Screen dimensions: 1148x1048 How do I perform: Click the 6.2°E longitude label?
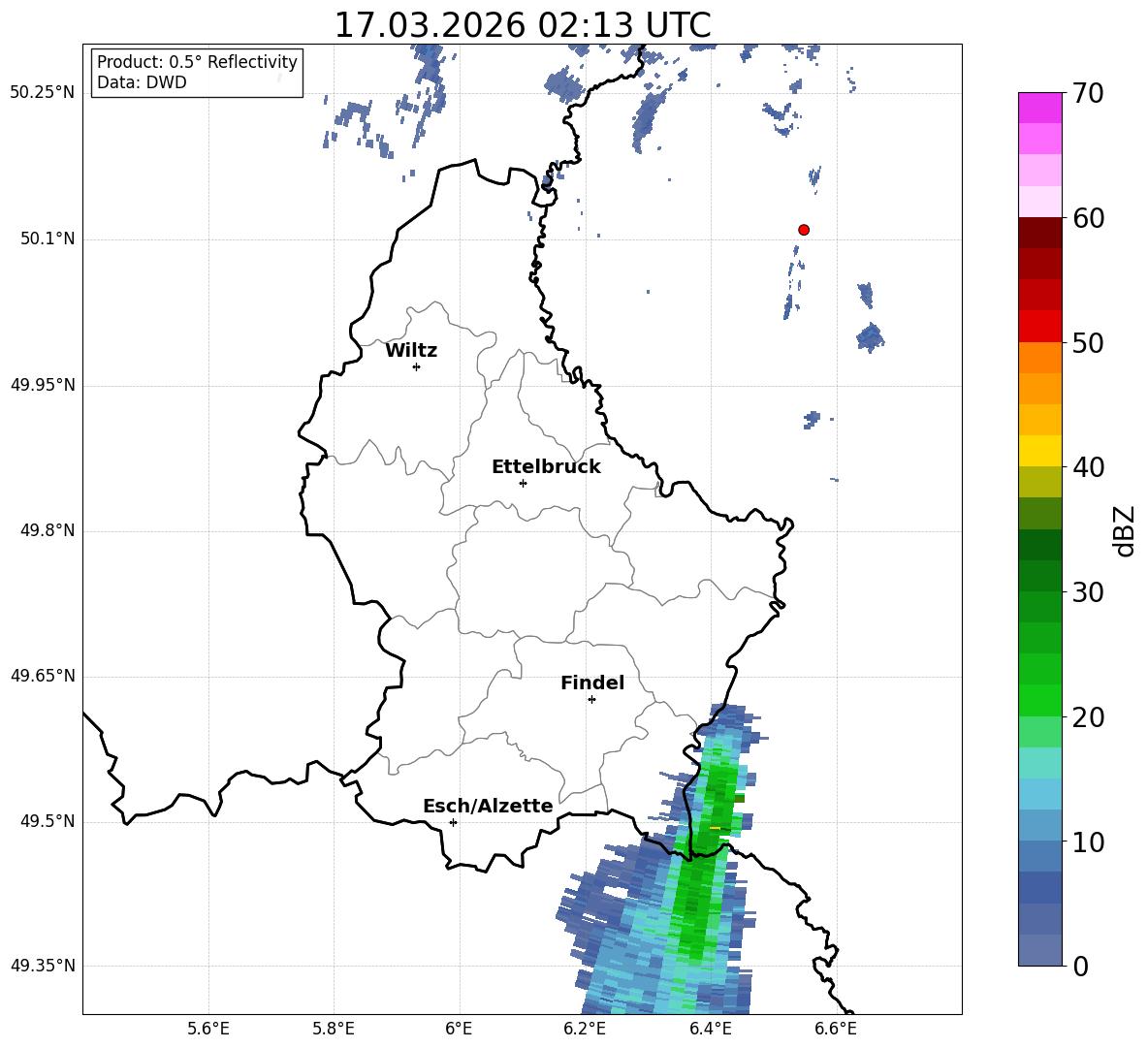pyautogui.click(x=585, y=1029)
